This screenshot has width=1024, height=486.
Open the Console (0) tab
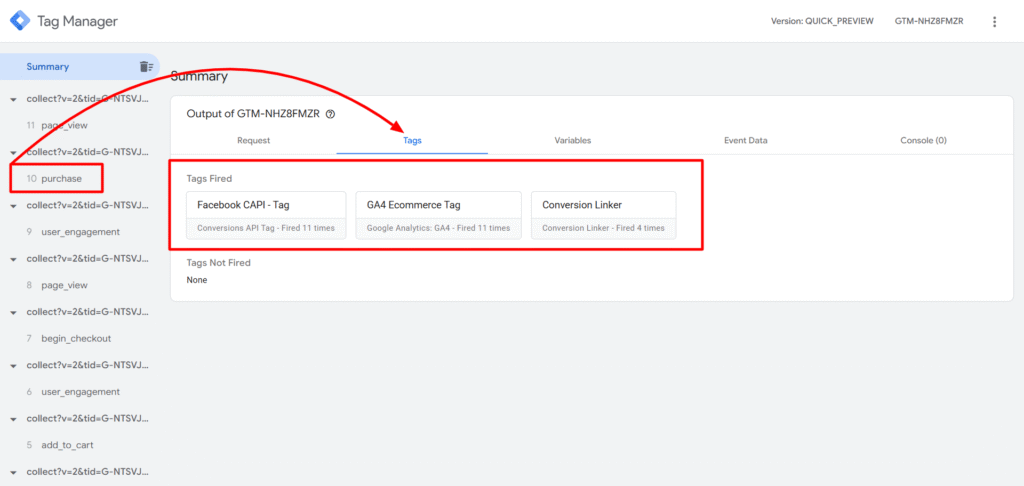923,141
